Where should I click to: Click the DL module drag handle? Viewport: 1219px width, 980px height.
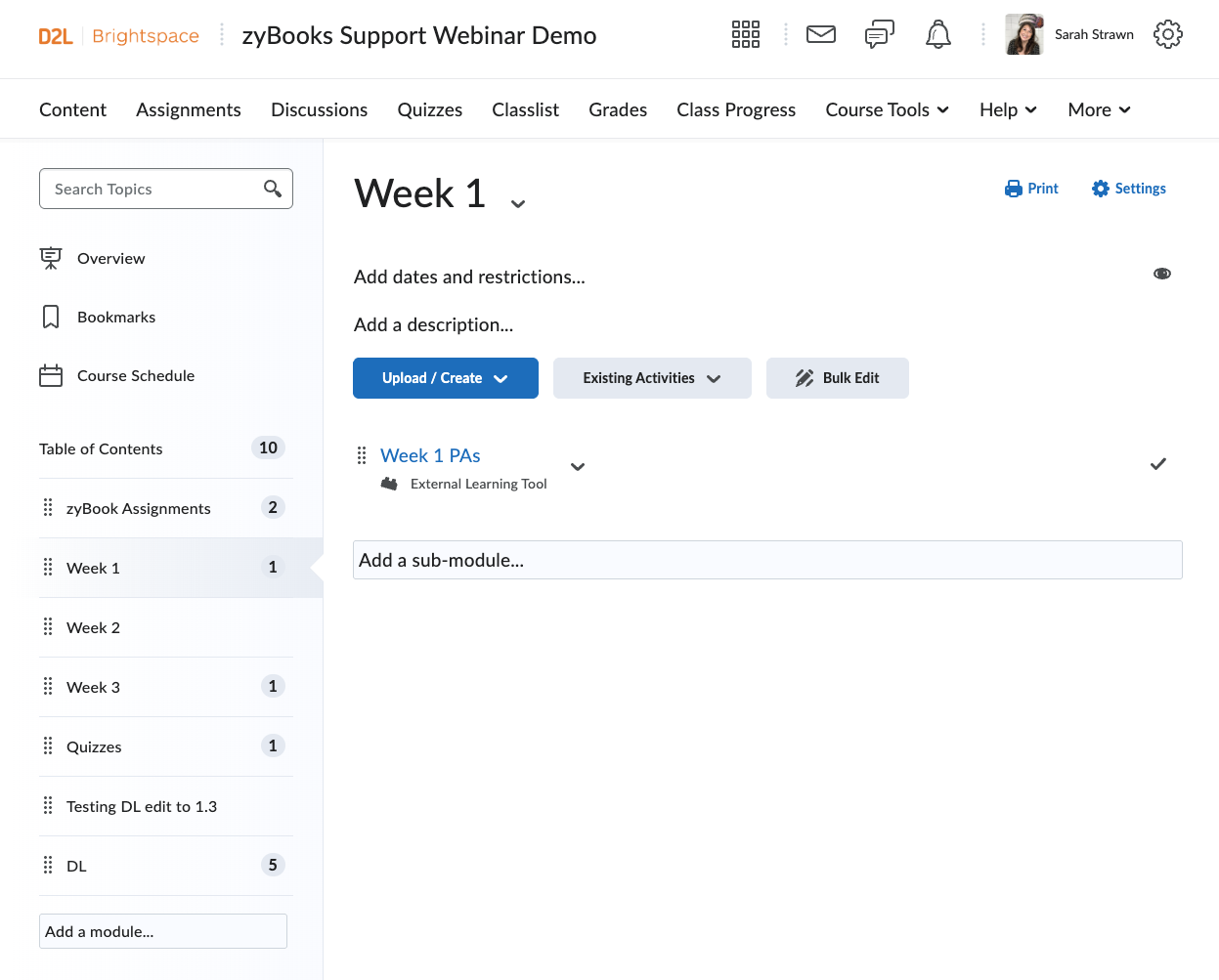(48, 865)
